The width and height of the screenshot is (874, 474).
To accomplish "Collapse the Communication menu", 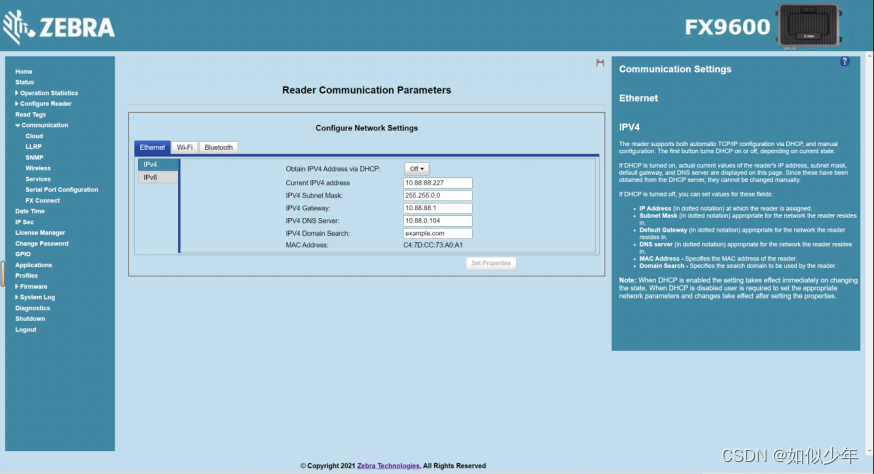I will click(42, 125).
